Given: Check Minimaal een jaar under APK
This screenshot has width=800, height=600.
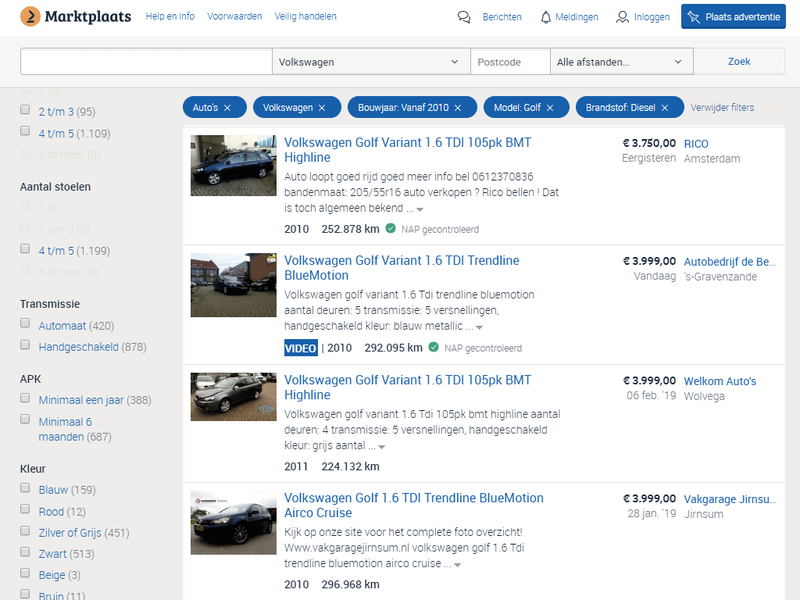Looking at the screenshot, I should [26, 399].
